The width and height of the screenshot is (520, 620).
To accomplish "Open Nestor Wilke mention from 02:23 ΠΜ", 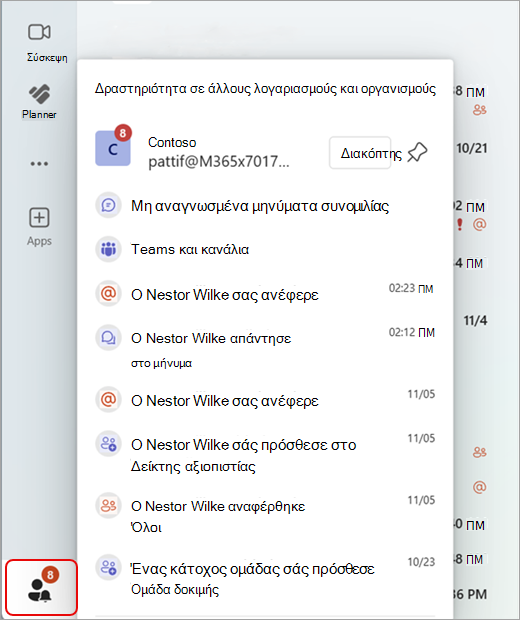I will (x=265, y=295).
